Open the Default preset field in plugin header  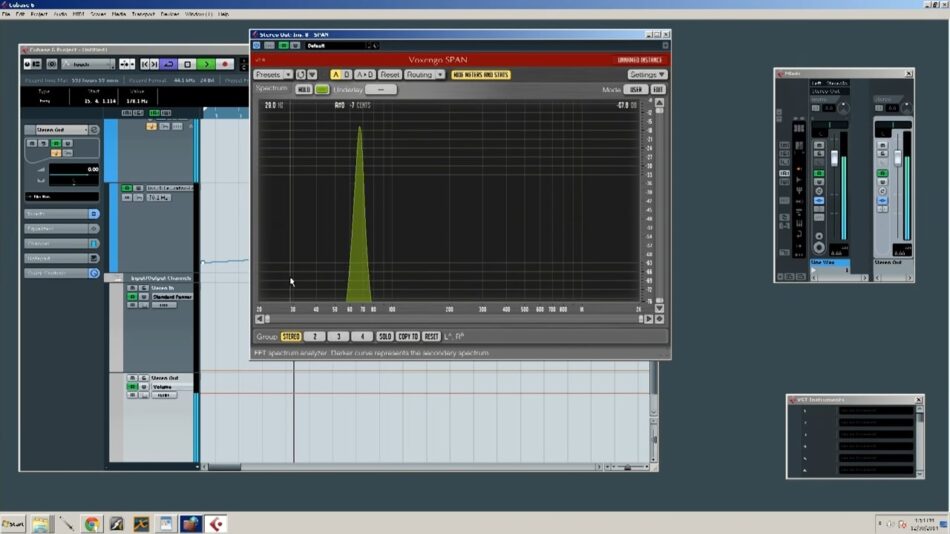(335, 45)
